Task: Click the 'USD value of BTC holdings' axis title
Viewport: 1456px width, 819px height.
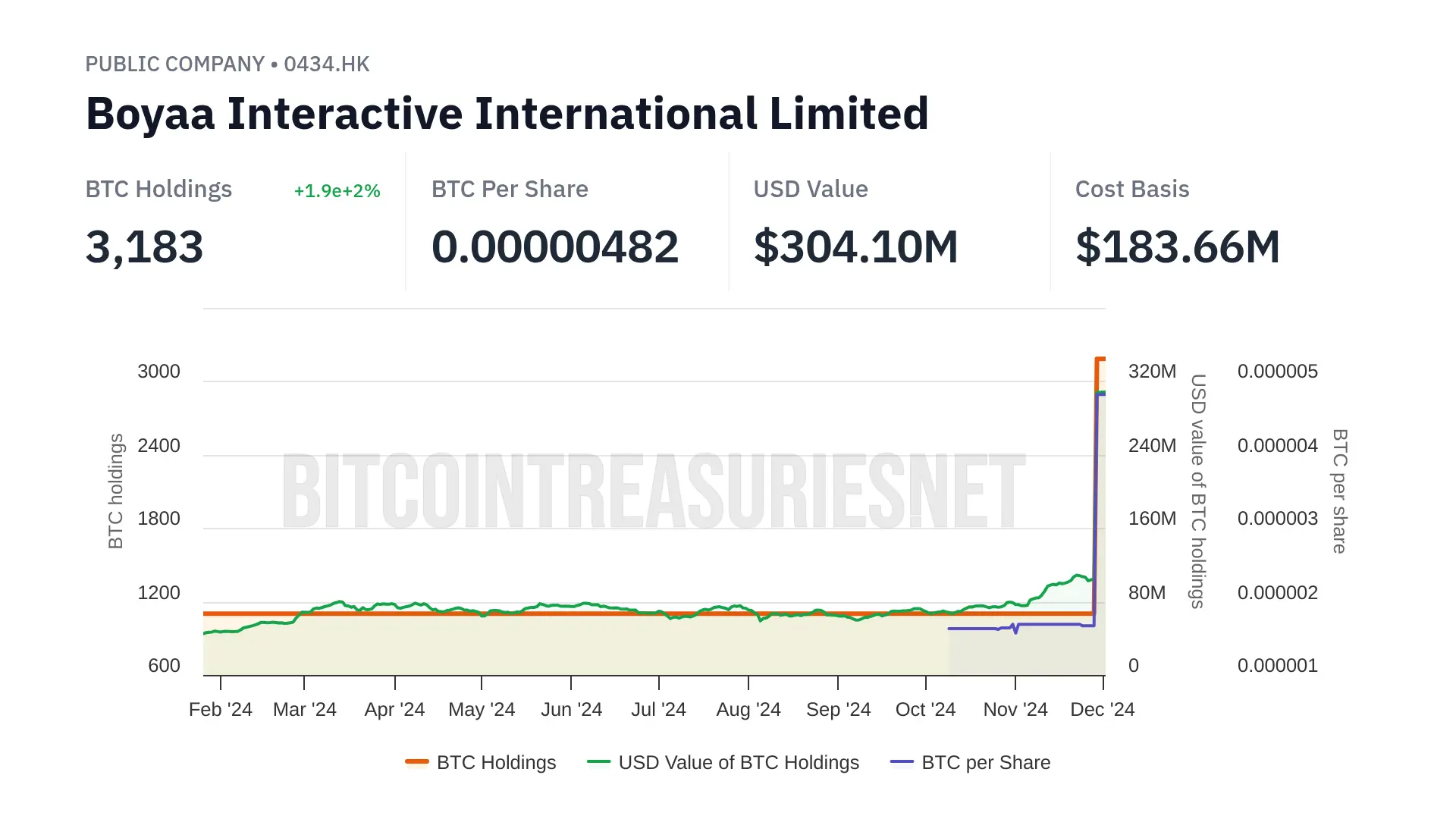Action: [x=1197, y=491]
